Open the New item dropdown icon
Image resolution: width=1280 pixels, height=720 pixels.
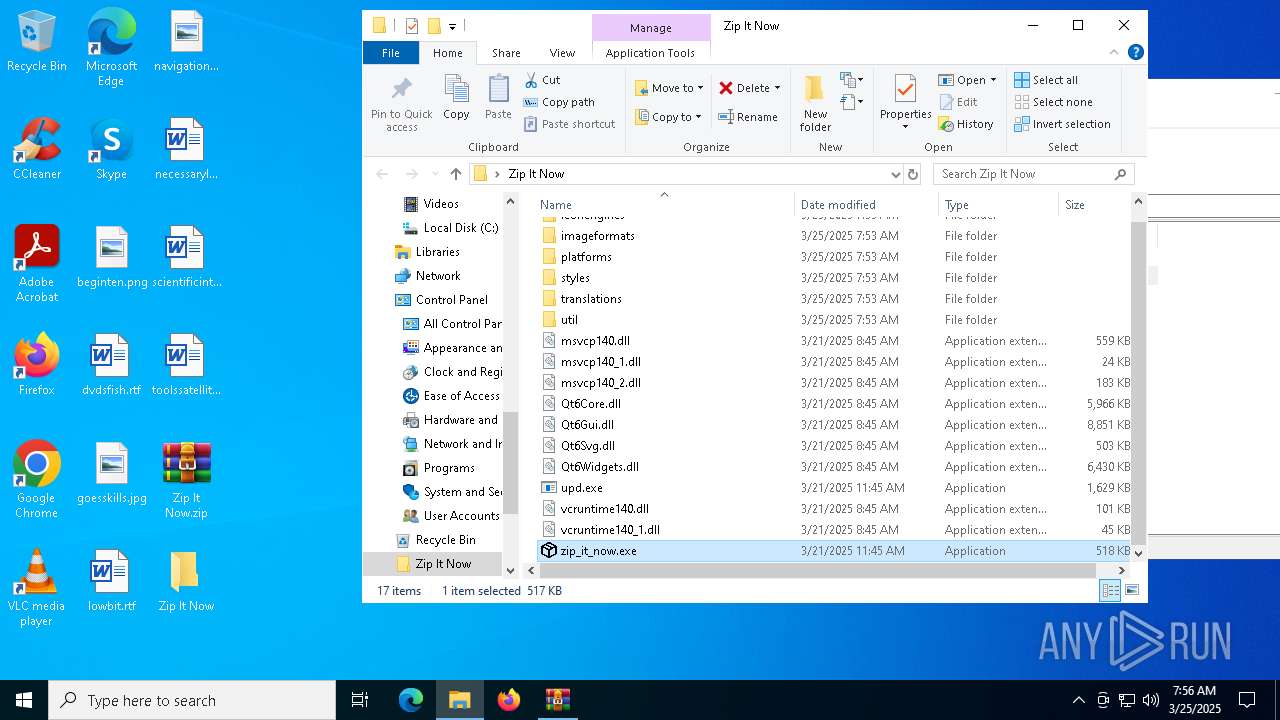(x=852, y=80)
